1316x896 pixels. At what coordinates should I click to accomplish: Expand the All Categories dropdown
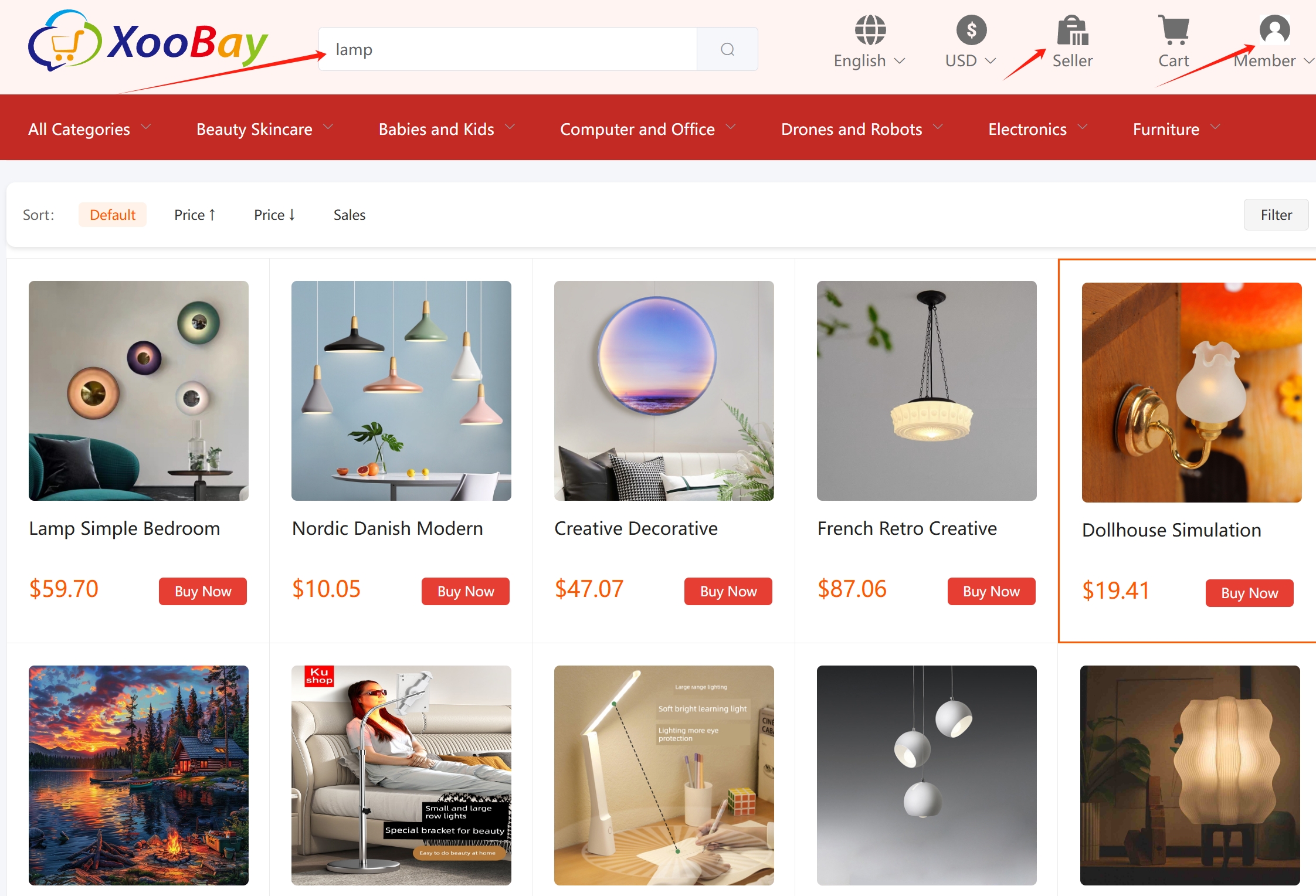tap(90, 129)
